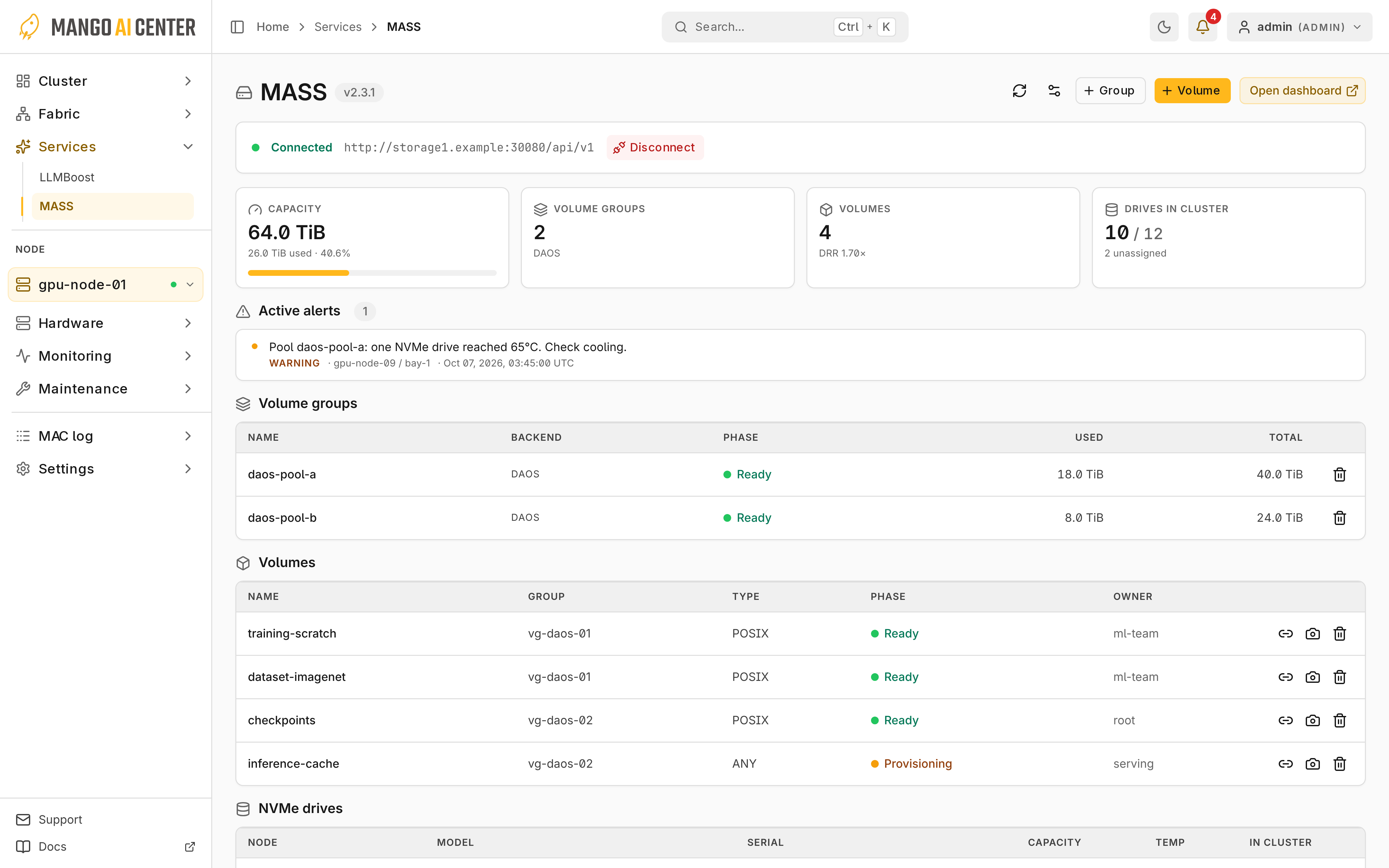This screenshot has width=1389, height=868.
Task: Switch to dark mode moon icon
Action: point(1163,27)
